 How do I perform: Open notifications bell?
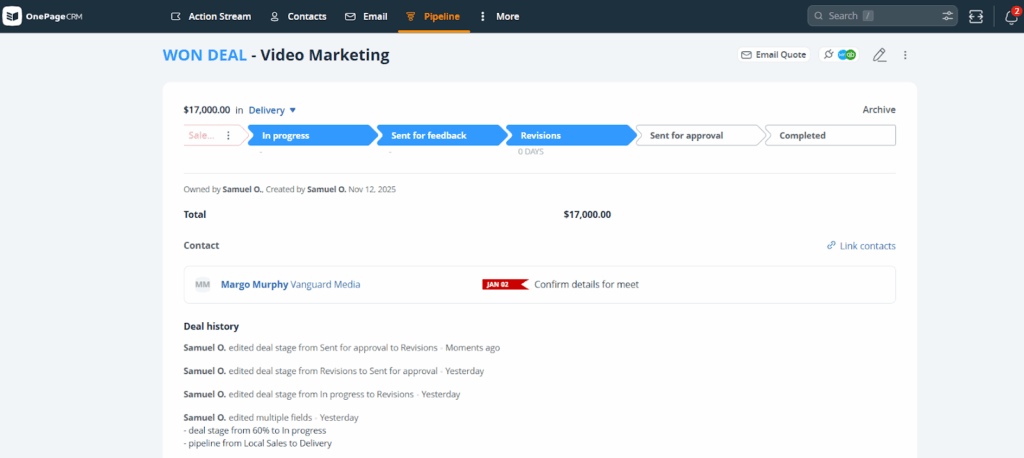1011,17
